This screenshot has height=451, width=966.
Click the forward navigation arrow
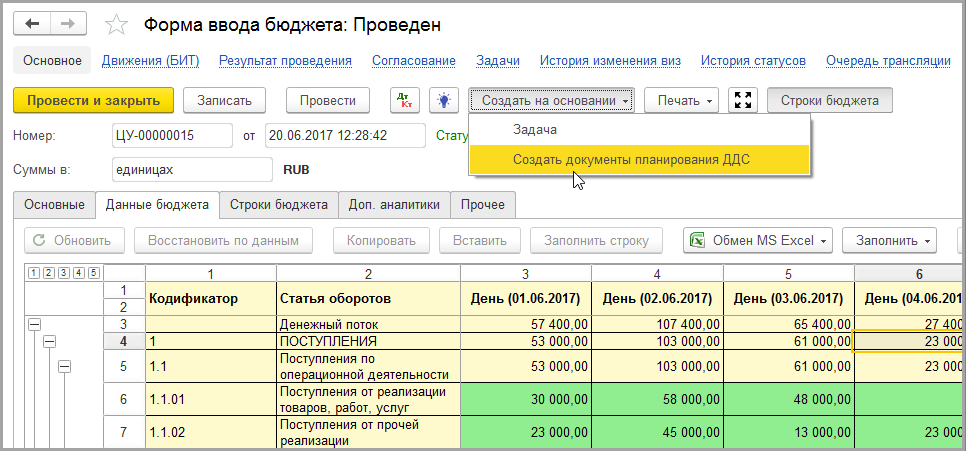(x=68, y=24)
